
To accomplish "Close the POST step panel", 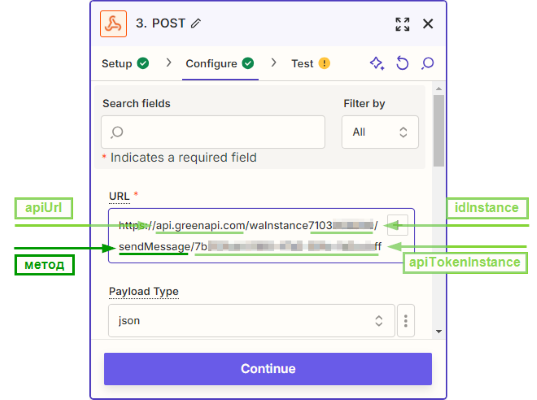I will [x=428, y=24].
